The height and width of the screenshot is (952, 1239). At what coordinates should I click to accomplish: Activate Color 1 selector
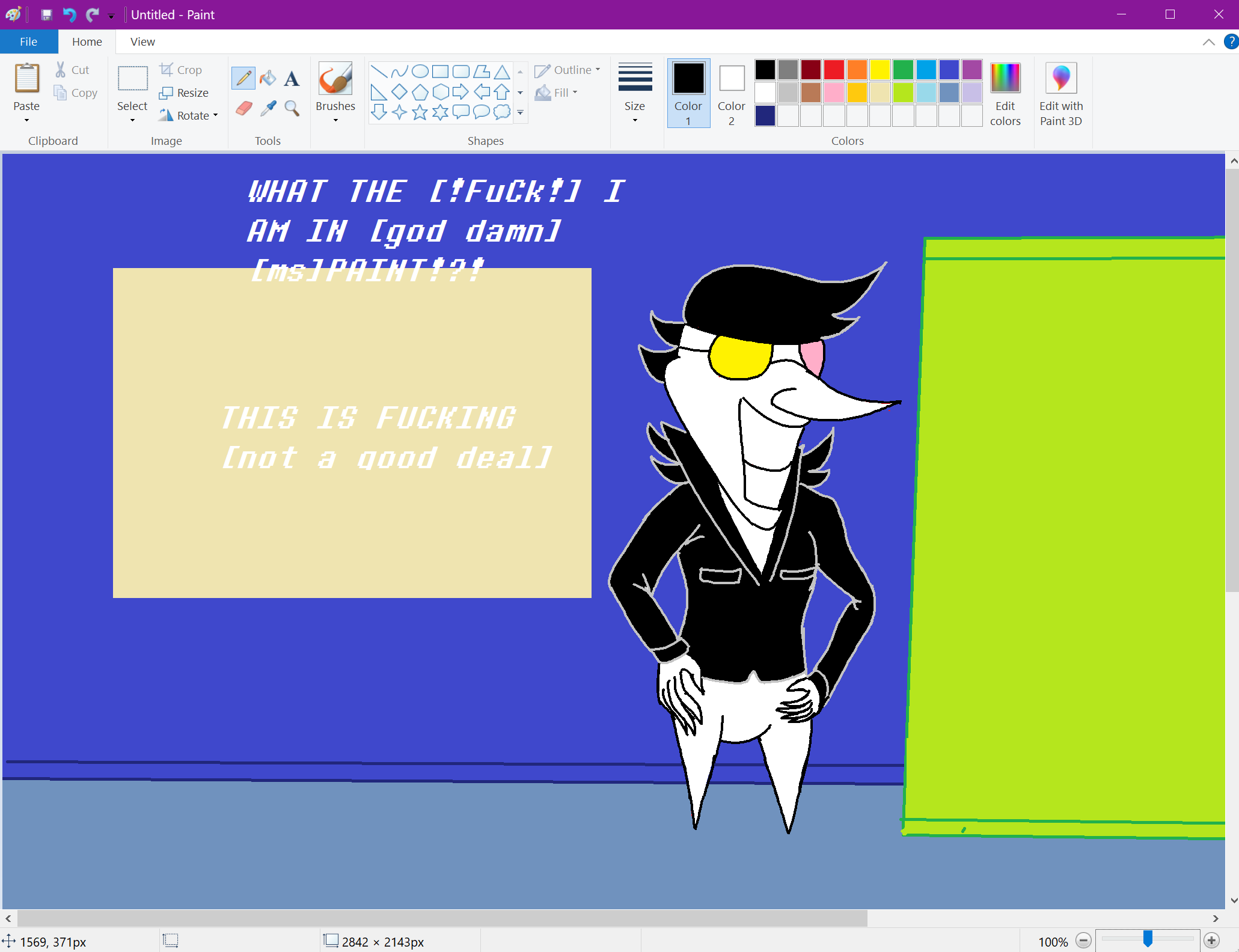[x=688, y=93]
